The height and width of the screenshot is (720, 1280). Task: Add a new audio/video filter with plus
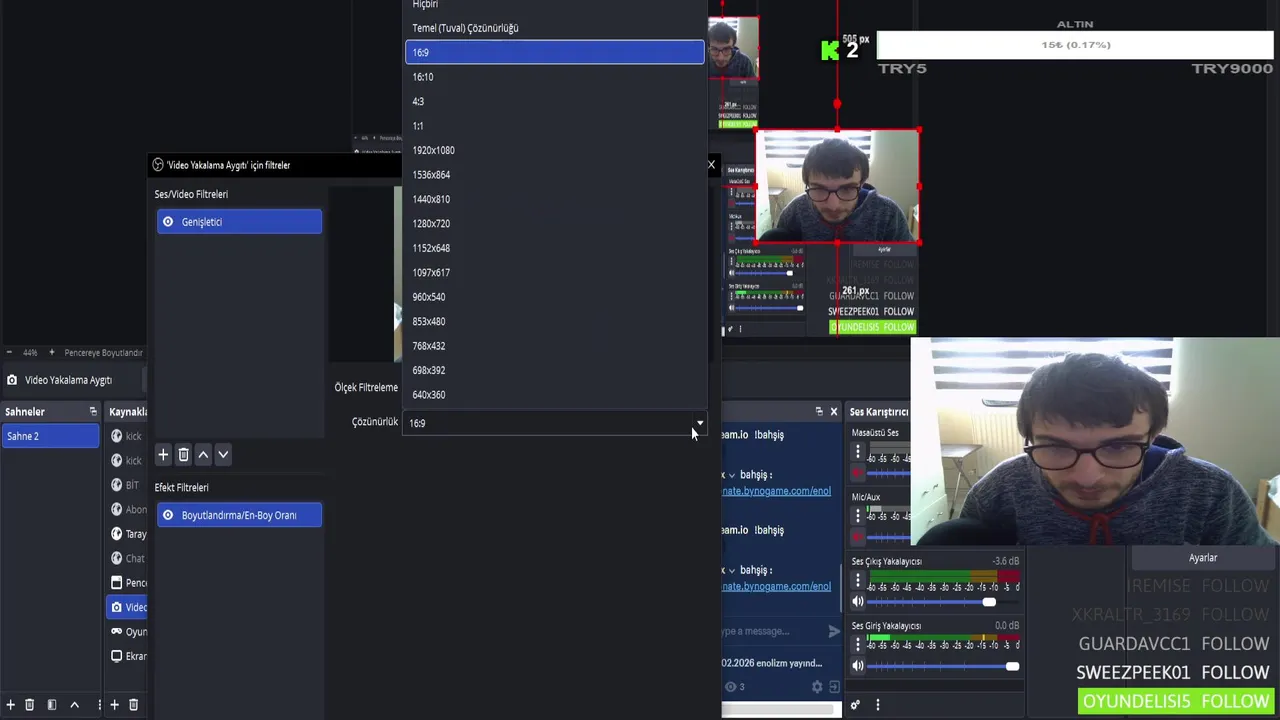point(163,455)
